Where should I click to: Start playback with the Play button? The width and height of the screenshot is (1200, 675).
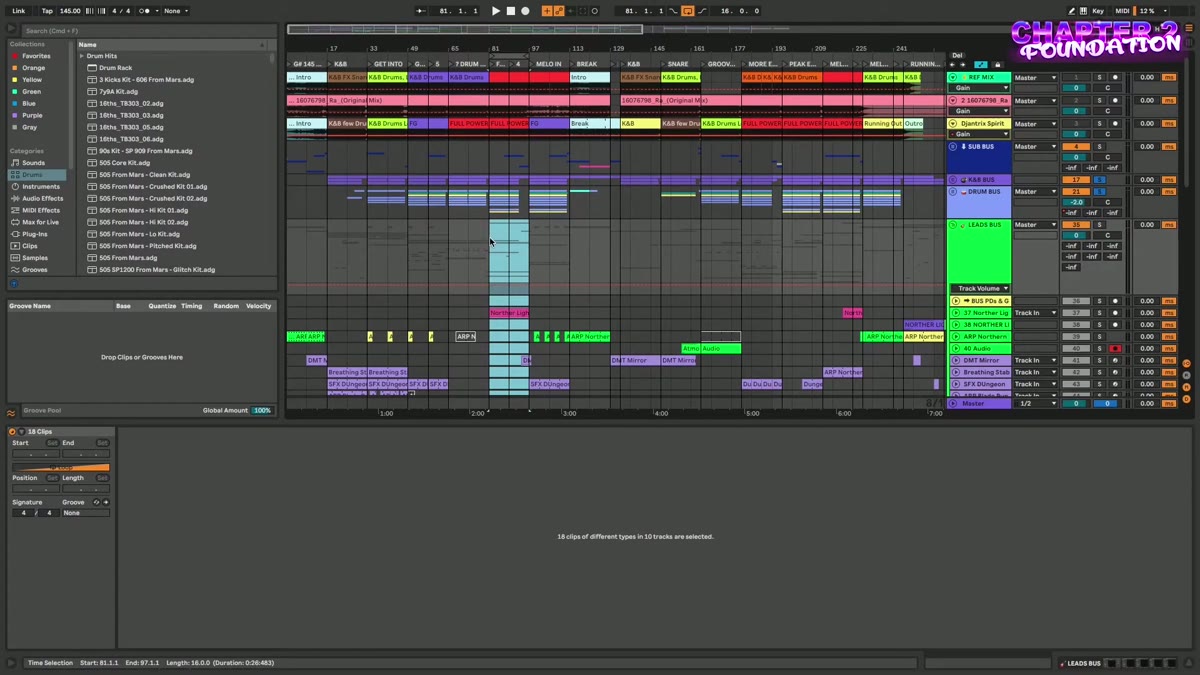point(495,11)
